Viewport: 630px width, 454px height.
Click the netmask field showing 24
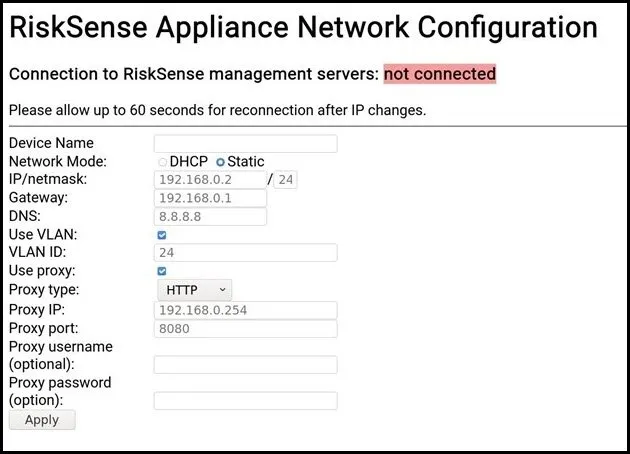(286, 180)
